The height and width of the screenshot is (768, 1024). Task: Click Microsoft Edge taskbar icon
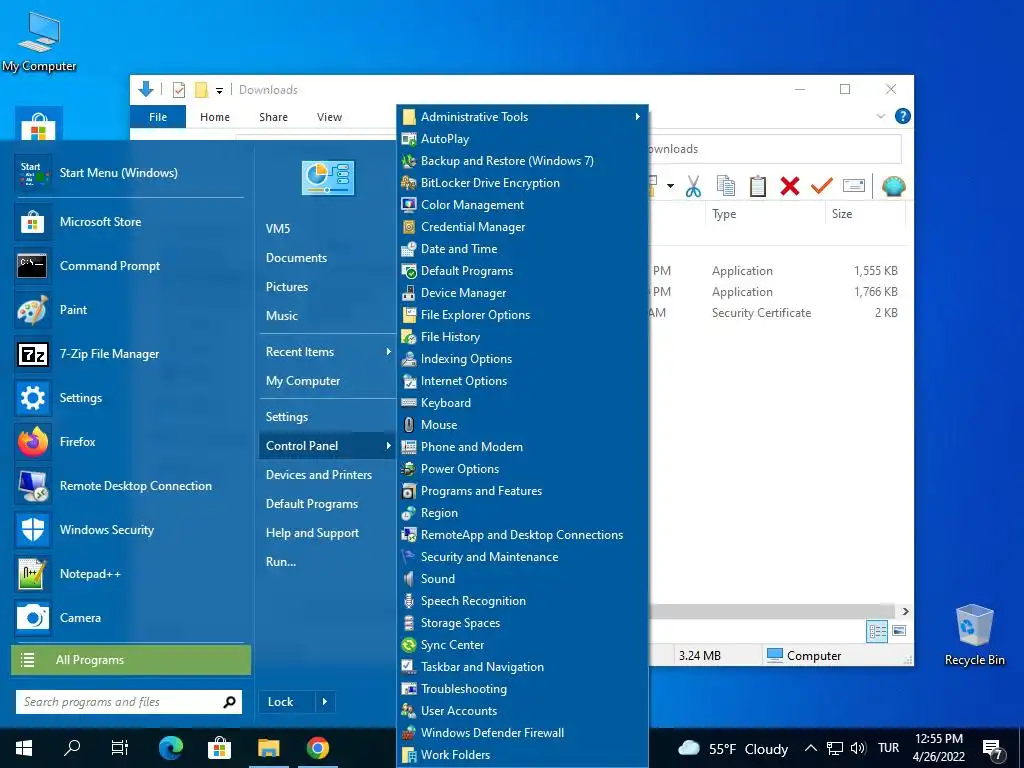pos(171,748)
